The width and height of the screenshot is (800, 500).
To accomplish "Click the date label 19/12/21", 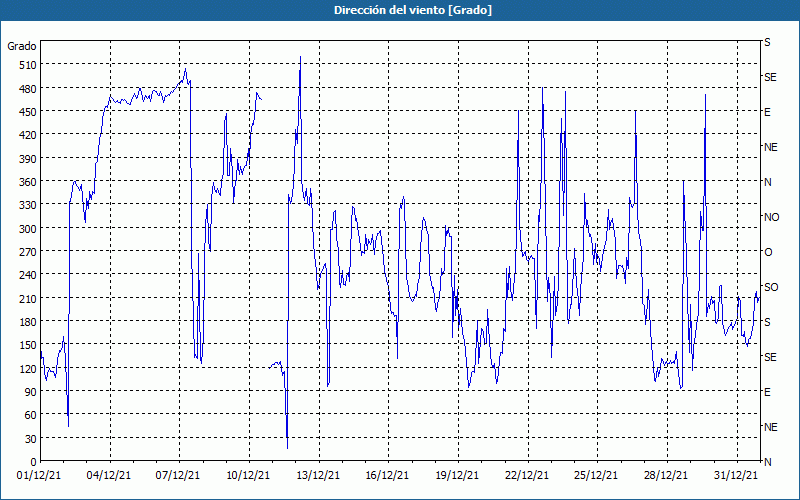I will point(457,476).
